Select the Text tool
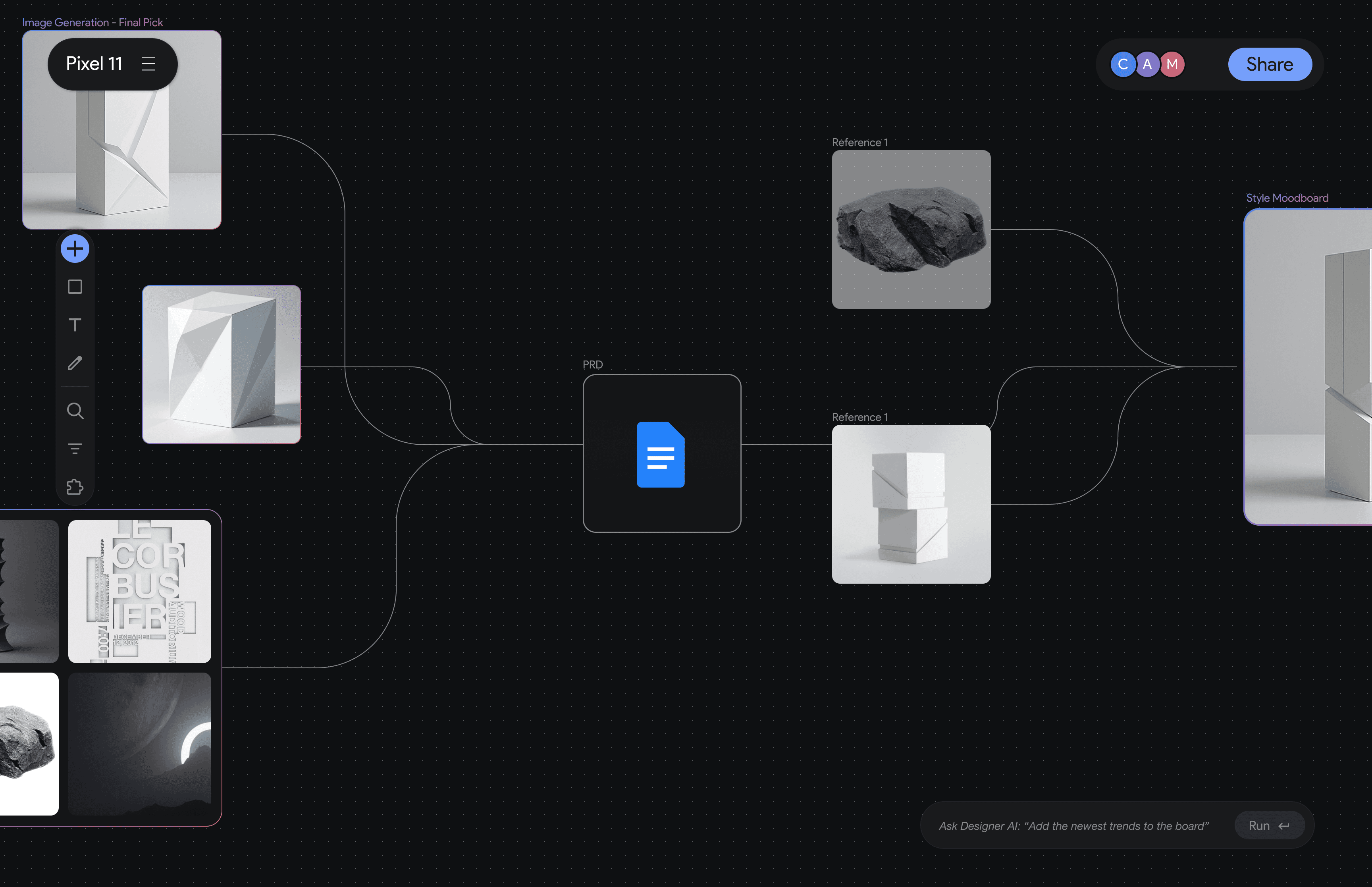Viewport: 1372px width, 887px height. 75,325
